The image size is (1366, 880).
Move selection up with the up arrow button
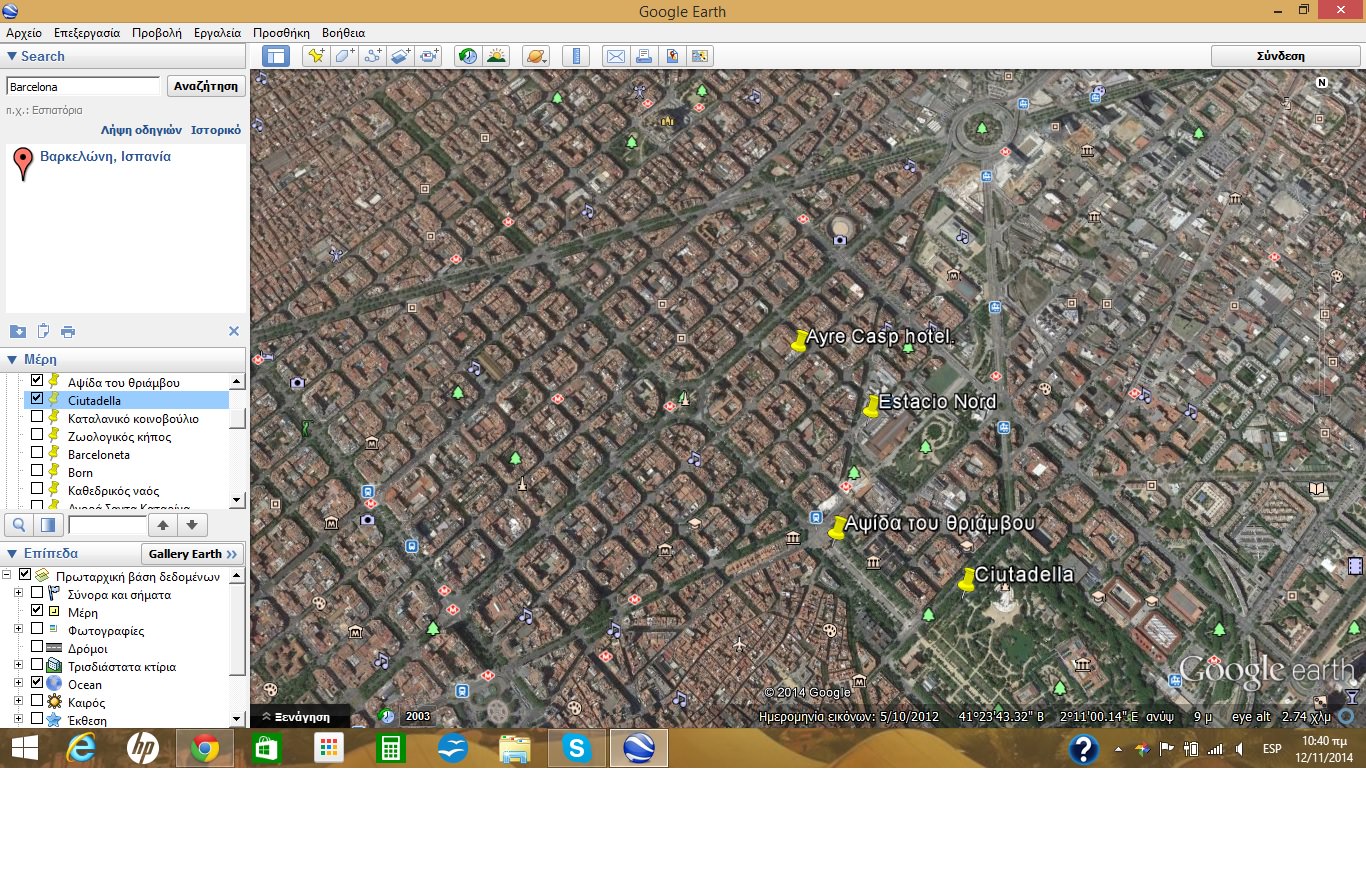163,524
